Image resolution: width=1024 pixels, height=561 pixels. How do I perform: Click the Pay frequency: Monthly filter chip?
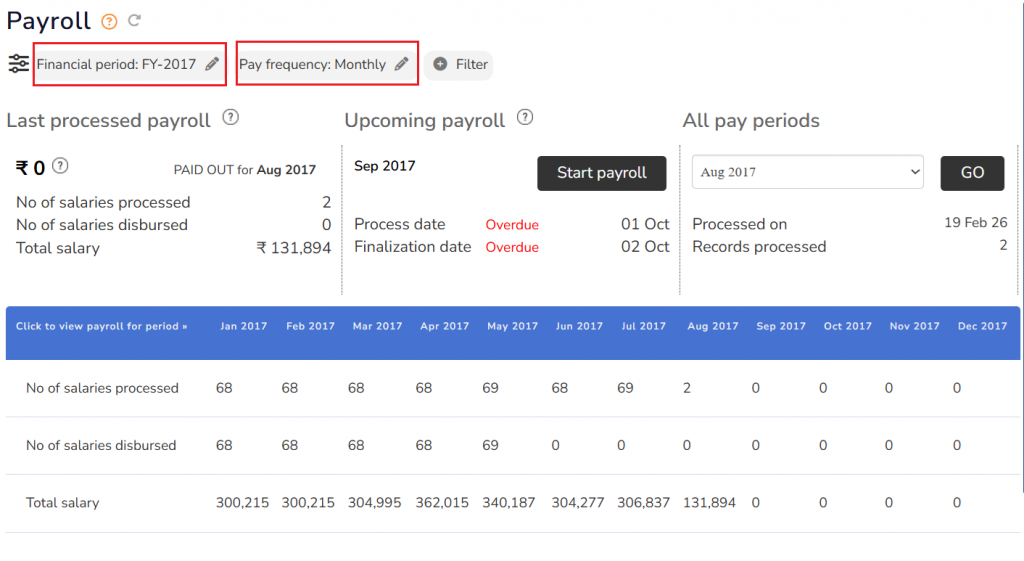pyautogui.click(x=312, y=64)
